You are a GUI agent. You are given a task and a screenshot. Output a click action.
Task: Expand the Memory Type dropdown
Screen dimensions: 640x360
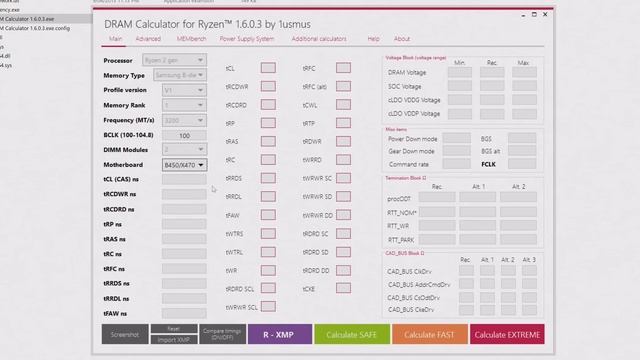[180, 75]
